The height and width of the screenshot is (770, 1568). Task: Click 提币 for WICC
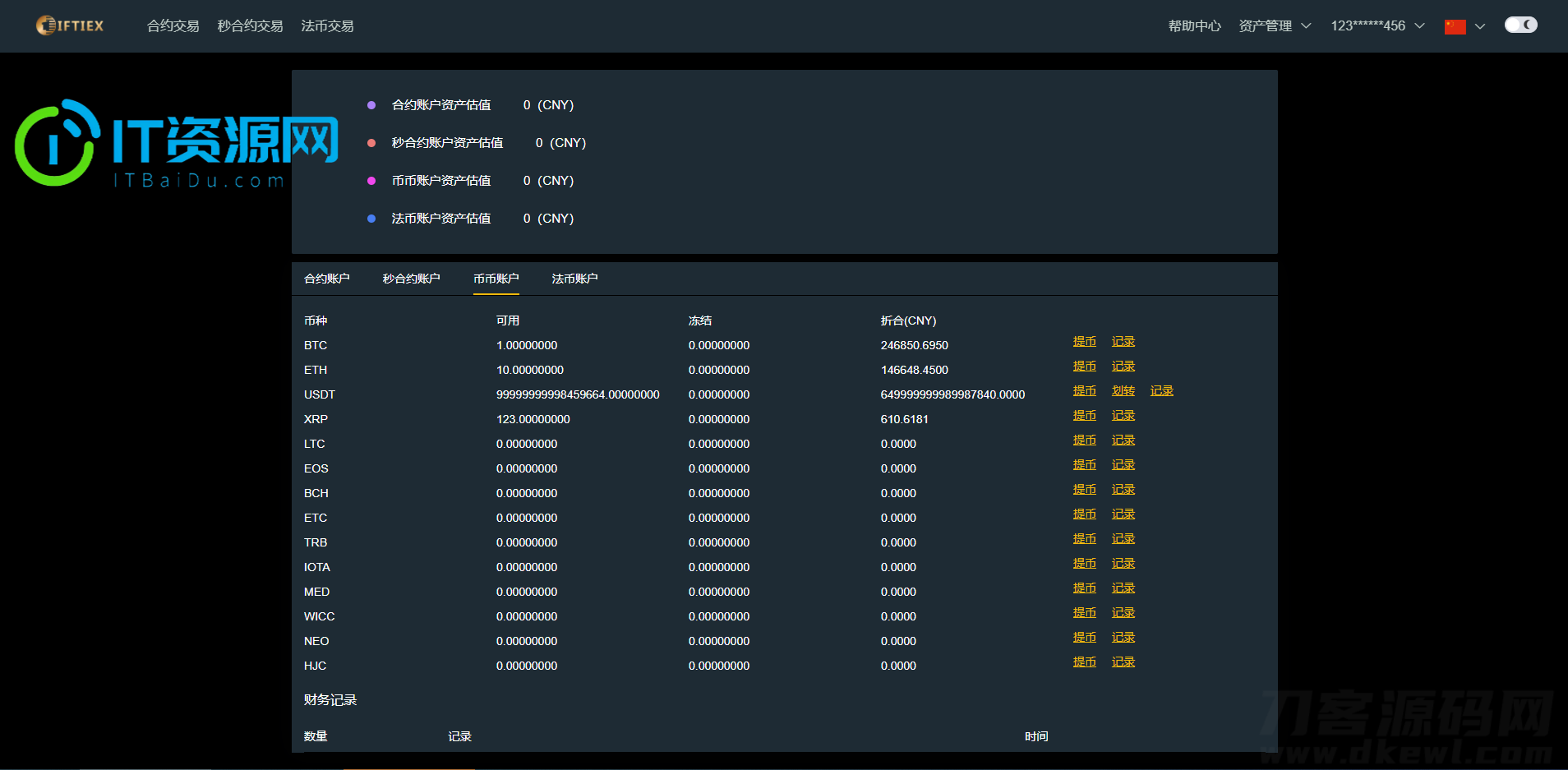1084,613
